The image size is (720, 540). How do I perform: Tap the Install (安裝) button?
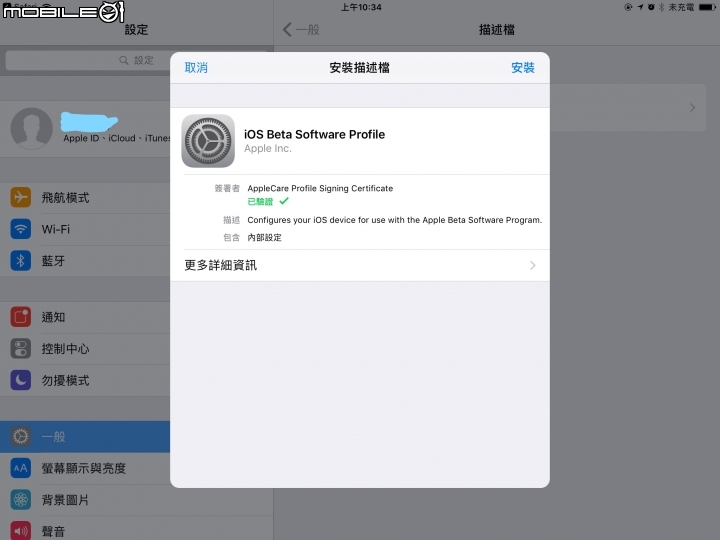coord(523,68)
